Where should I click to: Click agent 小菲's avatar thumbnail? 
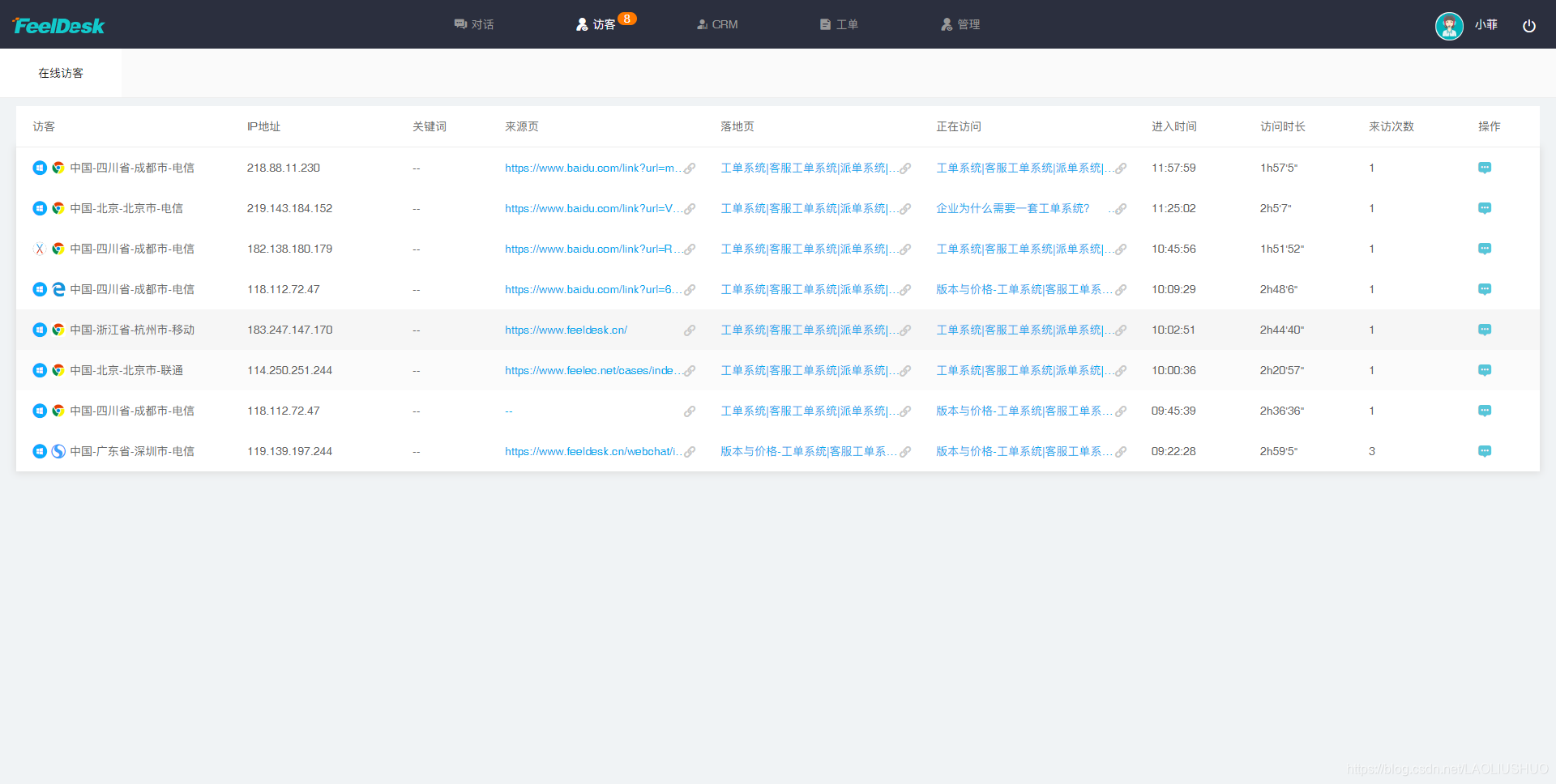click(1448, 25)
